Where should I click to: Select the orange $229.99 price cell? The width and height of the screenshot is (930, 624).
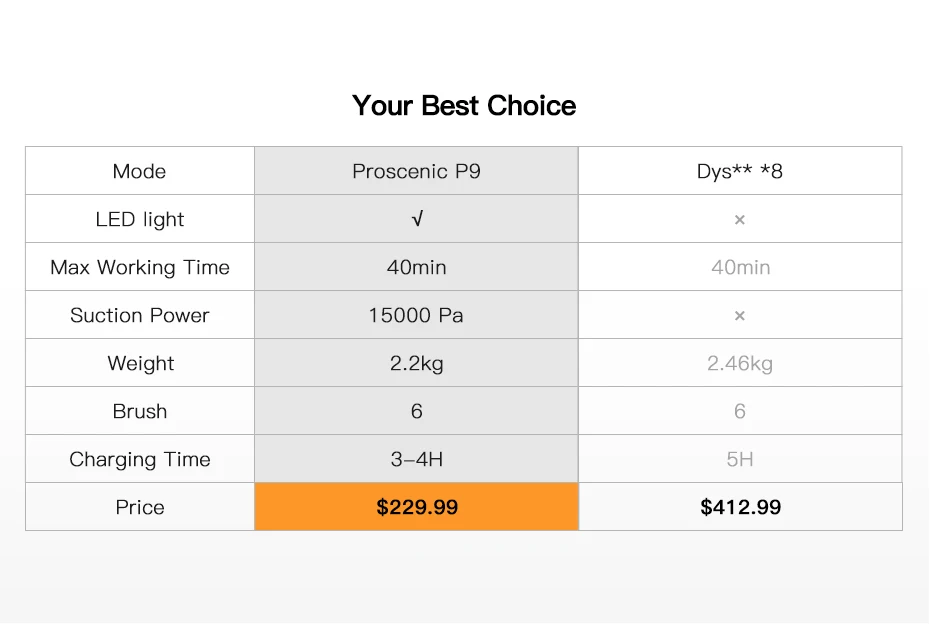pyautogui.click(x=416, y=507)
